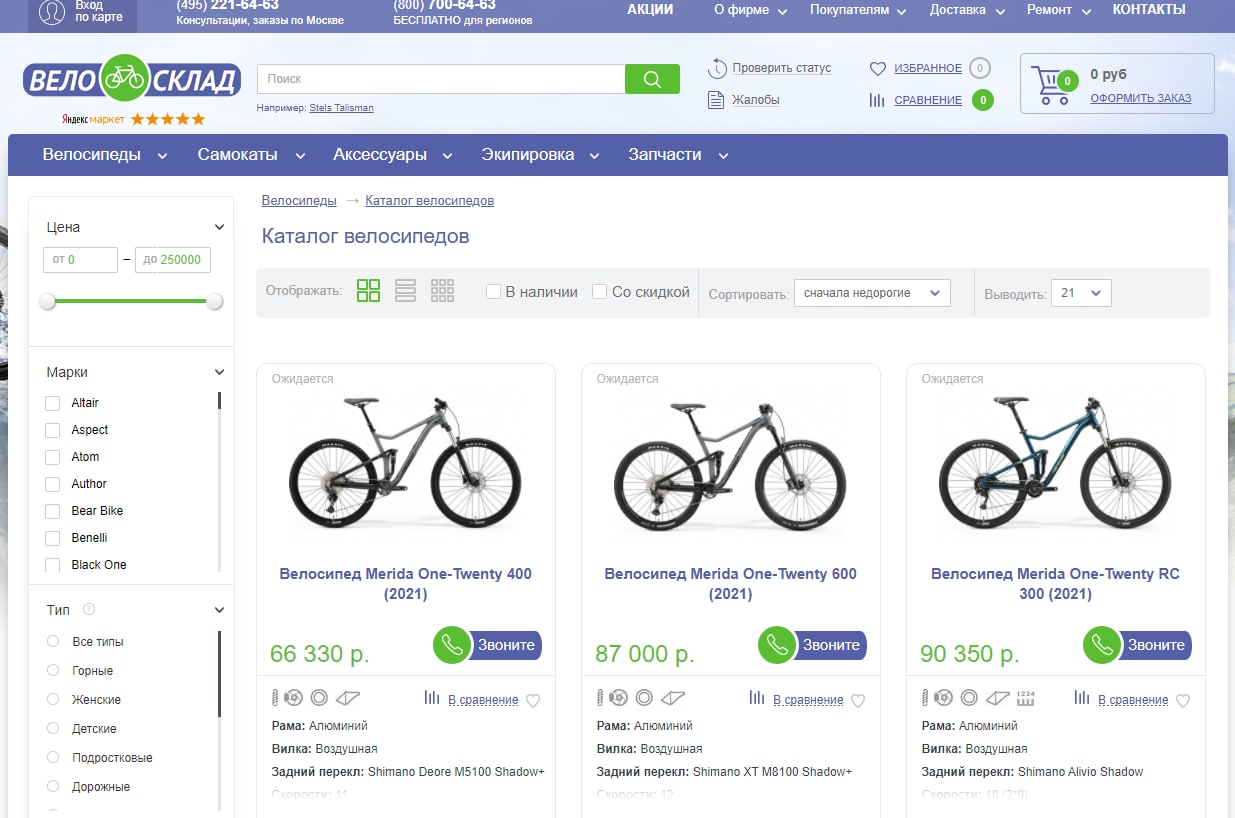Click the Stels Talisman example link
The image size is (1235, 818).
(341, 108)
